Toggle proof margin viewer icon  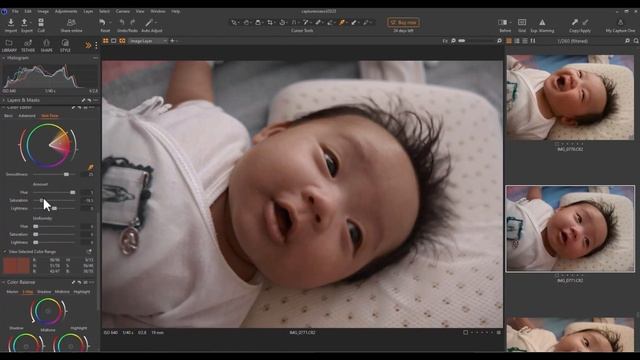point(122,41)
